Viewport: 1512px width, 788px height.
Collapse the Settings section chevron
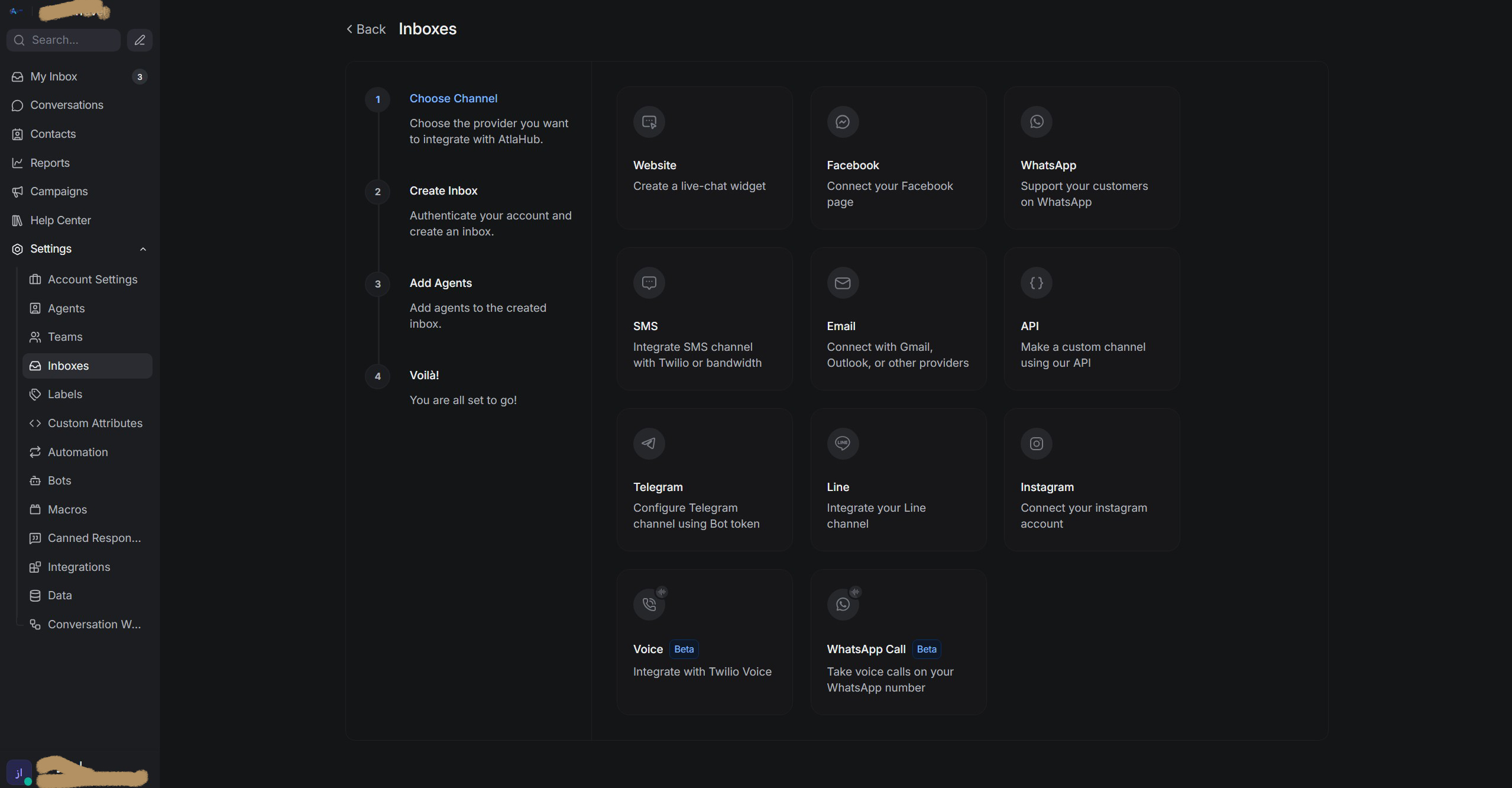143,249
